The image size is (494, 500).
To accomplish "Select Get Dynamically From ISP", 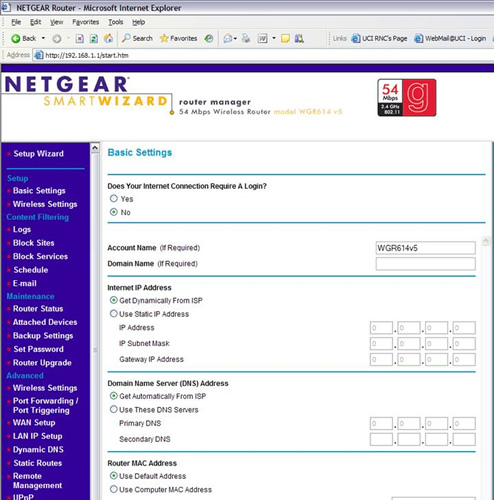I will click(114, 300).
